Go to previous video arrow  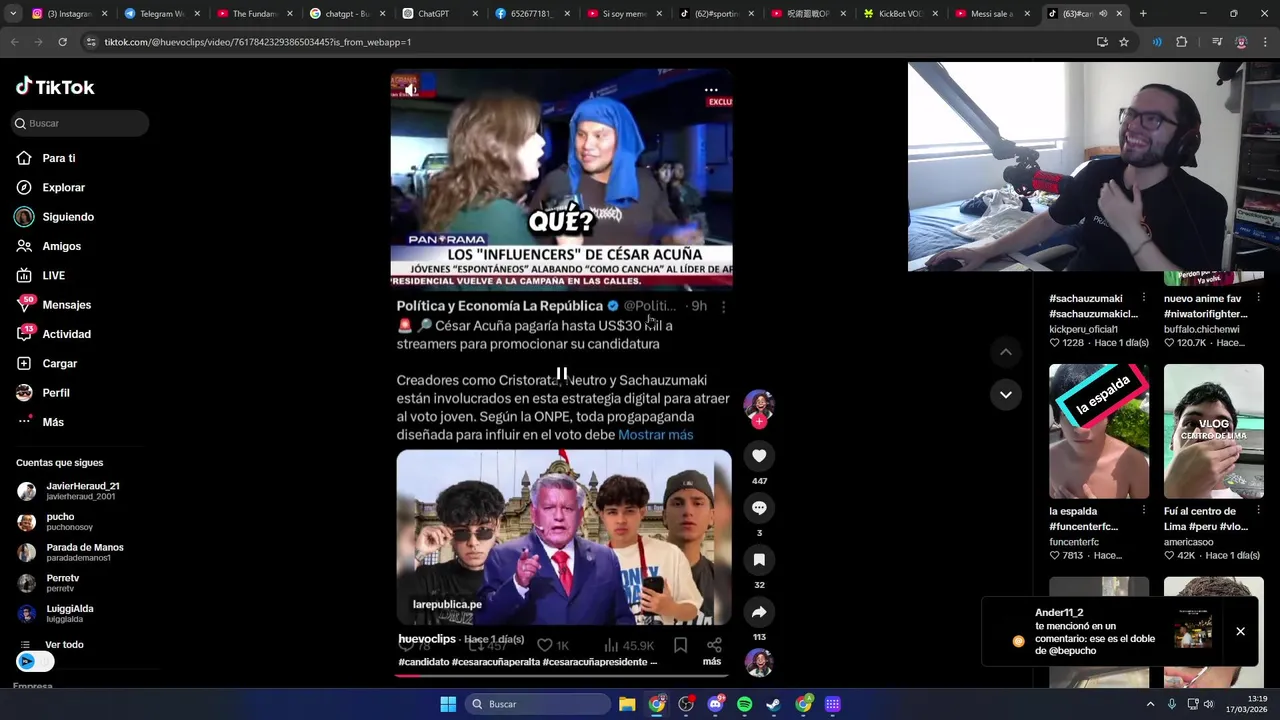[1006, 352]
